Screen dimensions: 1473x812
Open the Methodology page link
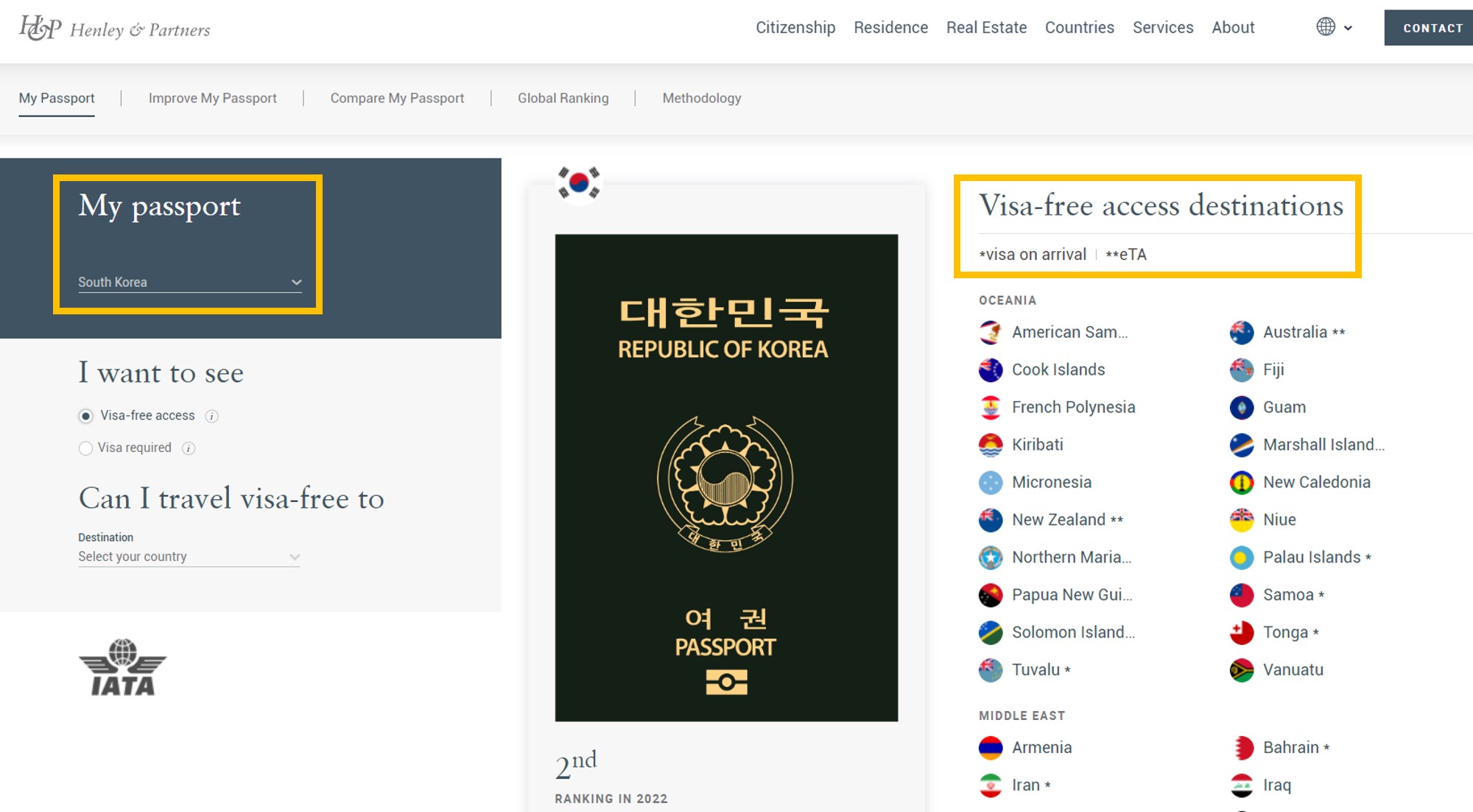[x=701, y=98]
